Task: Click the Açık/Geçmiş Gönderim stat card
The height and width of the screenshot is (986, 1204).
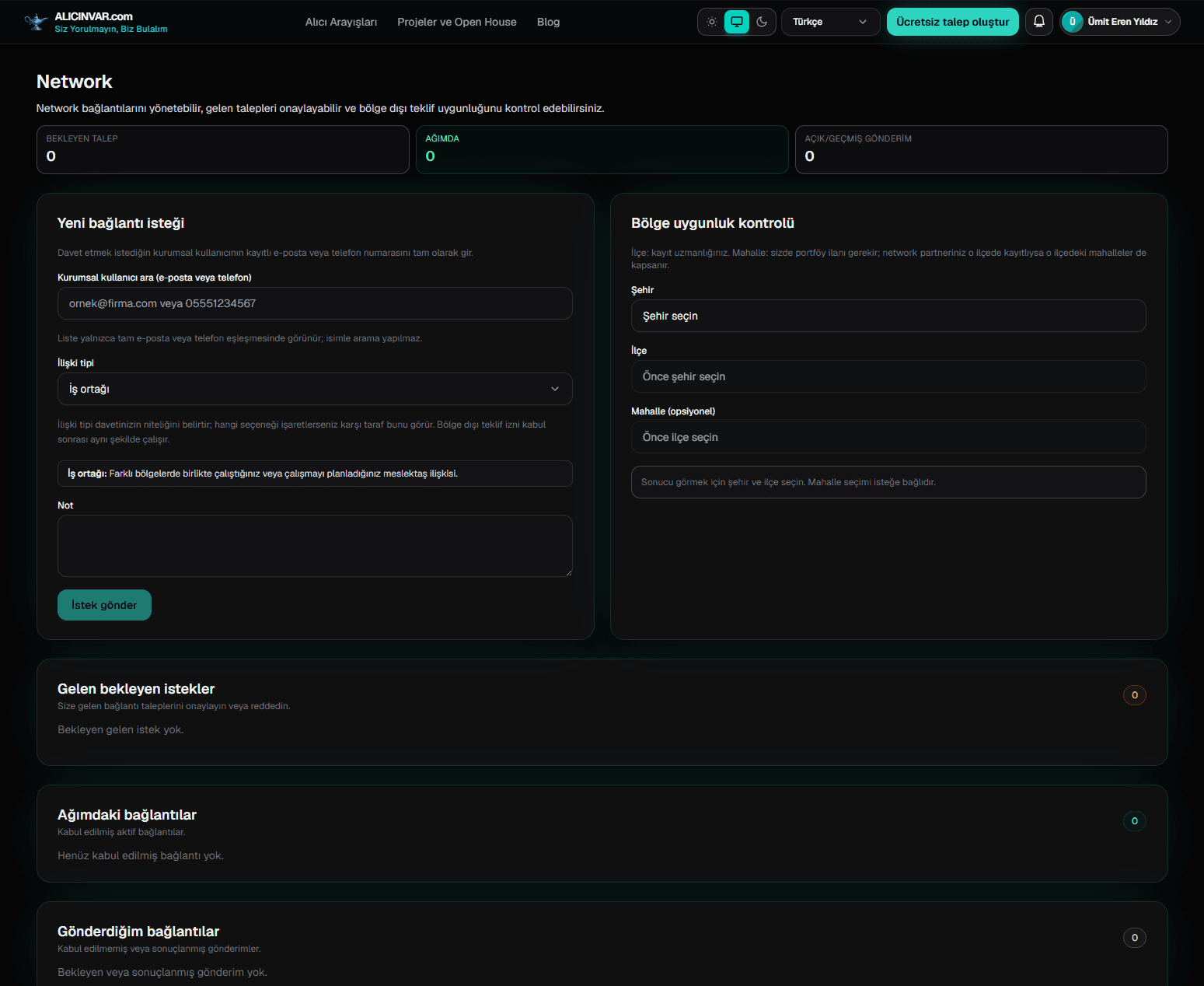Action: [982, 149]
